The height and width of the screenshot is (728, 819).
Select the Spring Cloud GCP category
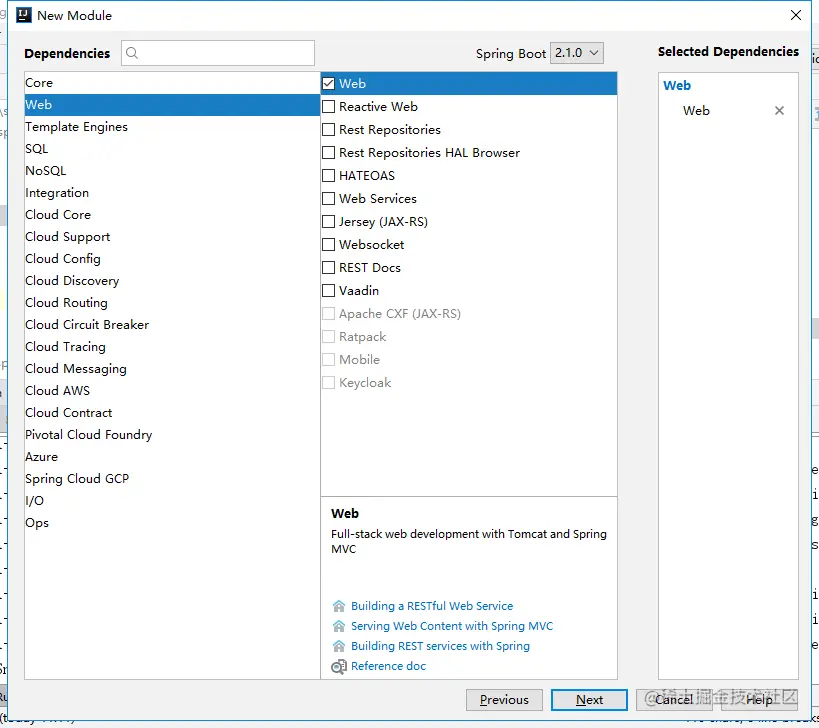[x=172, y=478]
